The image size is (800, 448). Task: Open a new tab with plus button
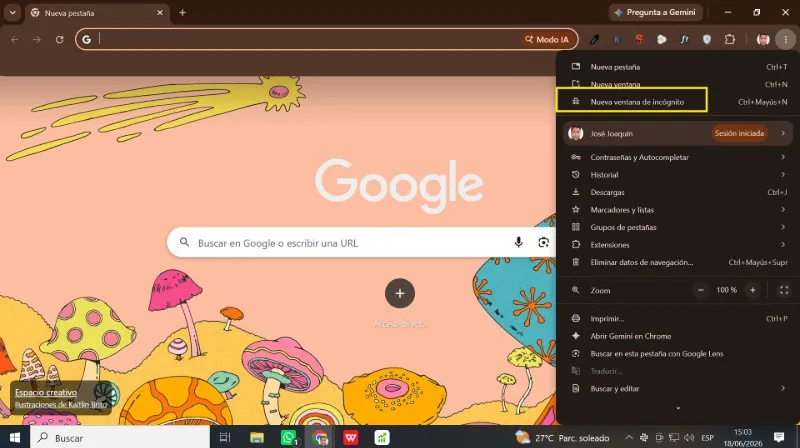pos(182,13)
